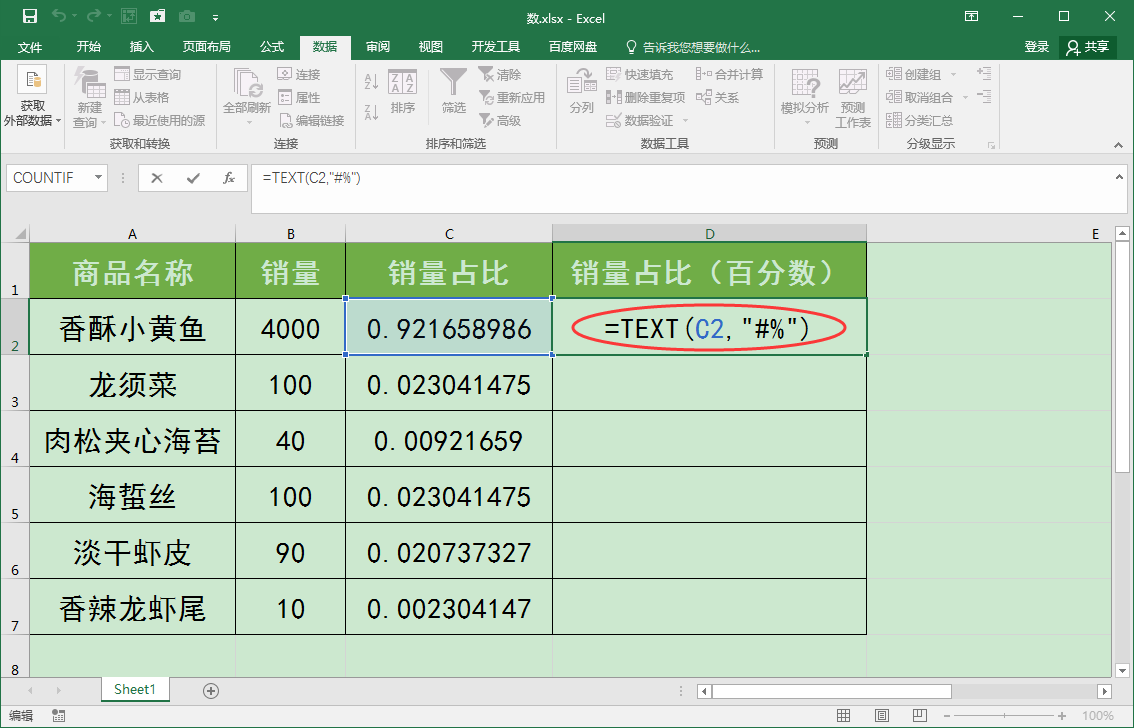Image resolution: width=1134 pixels, height=728 pixels.
Task: Click 取消组合 ungroup button
Action: (x=919, y=97)
